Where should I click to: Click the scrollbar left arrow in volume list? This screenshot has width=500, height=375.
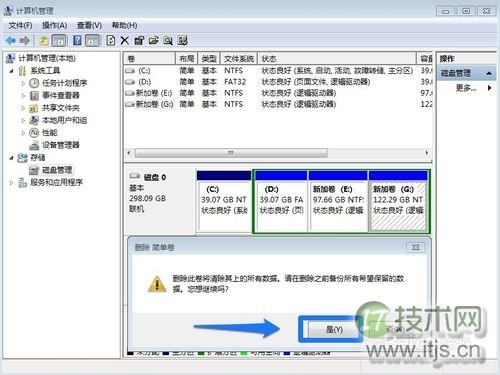click(x=129, y=153)
